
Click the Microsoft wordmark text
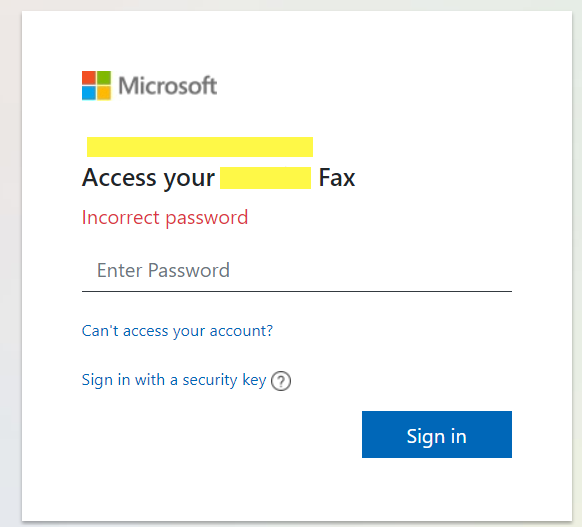point(167,86)
